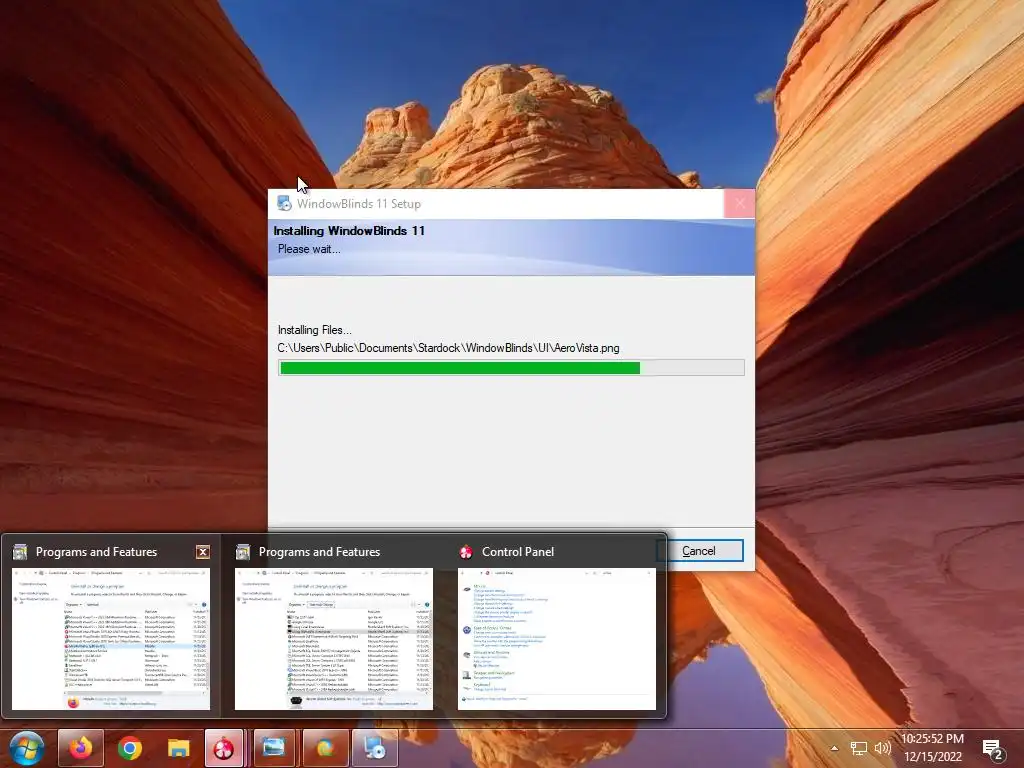1024x768 pixels.
Task: Switch to the picture viewer taskbar icon
Action: 274,748
